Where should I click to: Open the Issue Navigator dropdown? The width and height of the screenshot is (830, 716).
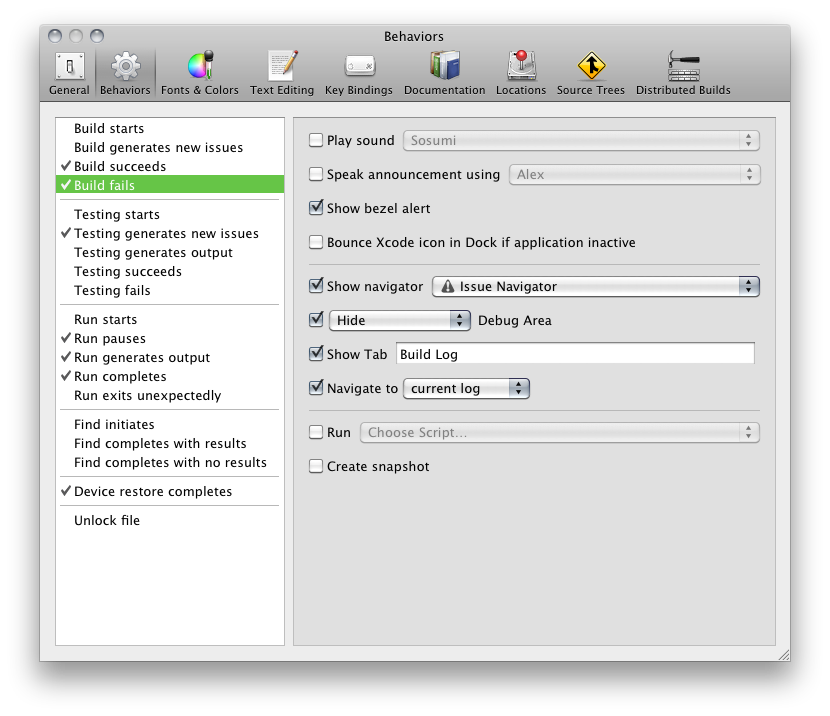pyautogui.click(x=596, y=287)
